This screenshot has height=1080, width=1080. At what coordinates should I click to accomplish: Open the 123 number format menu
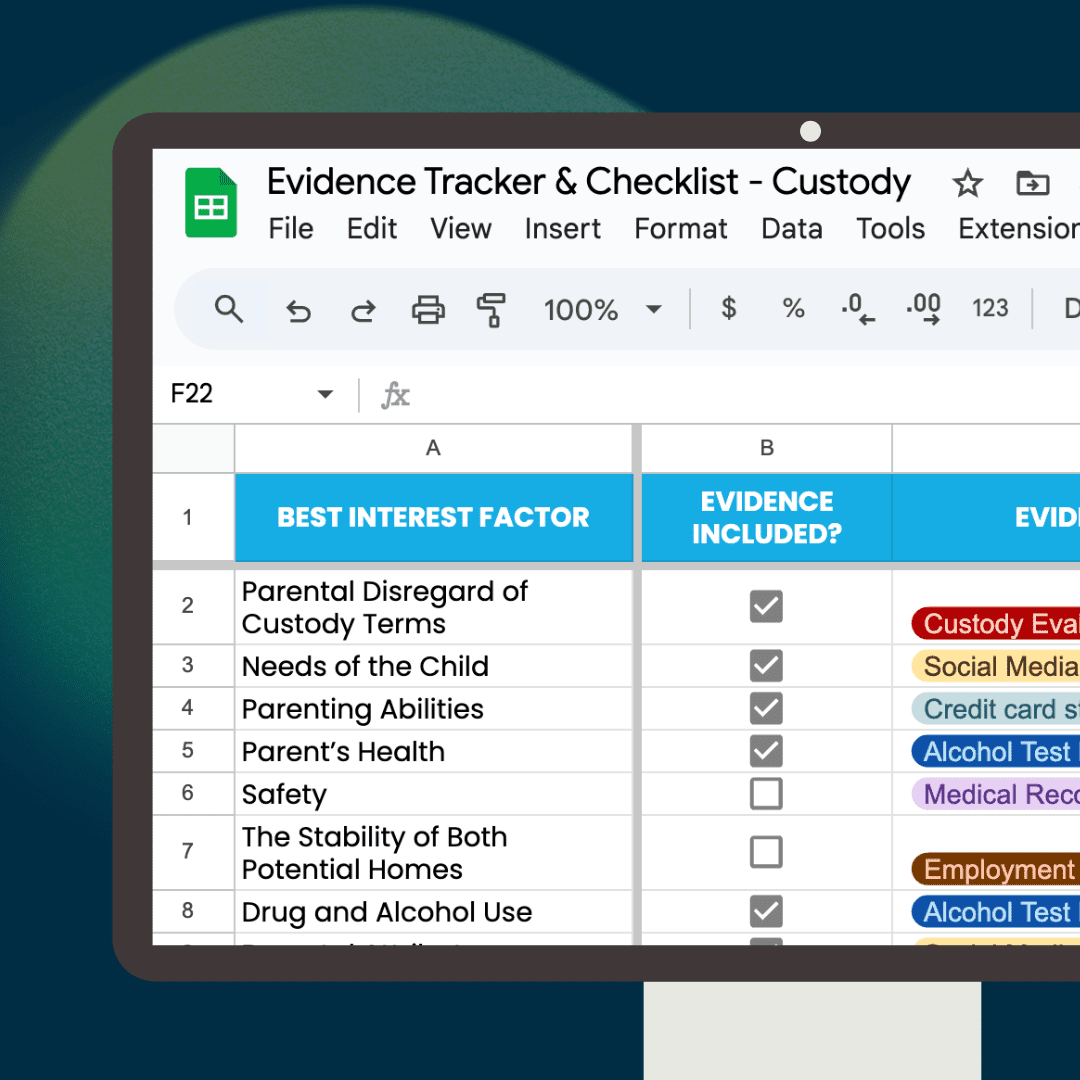(x=989, y=310)
